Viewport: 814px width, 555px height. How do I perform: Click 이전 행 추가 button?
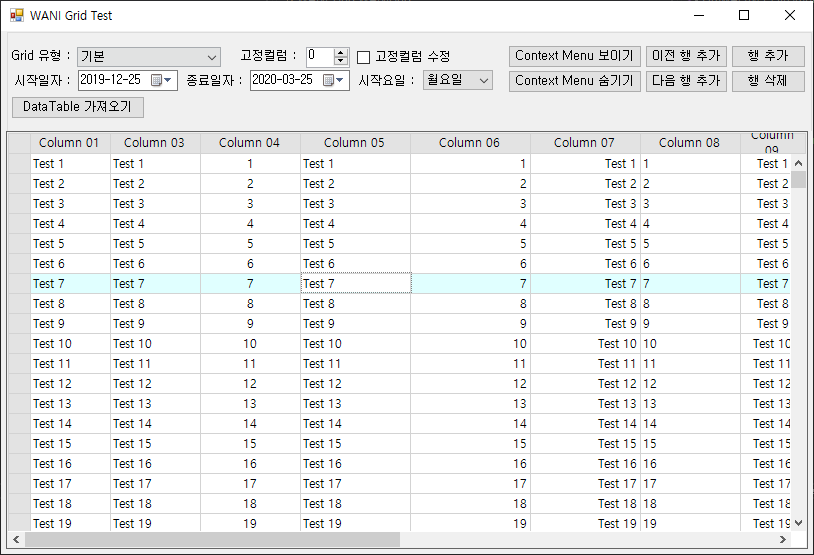686,56
